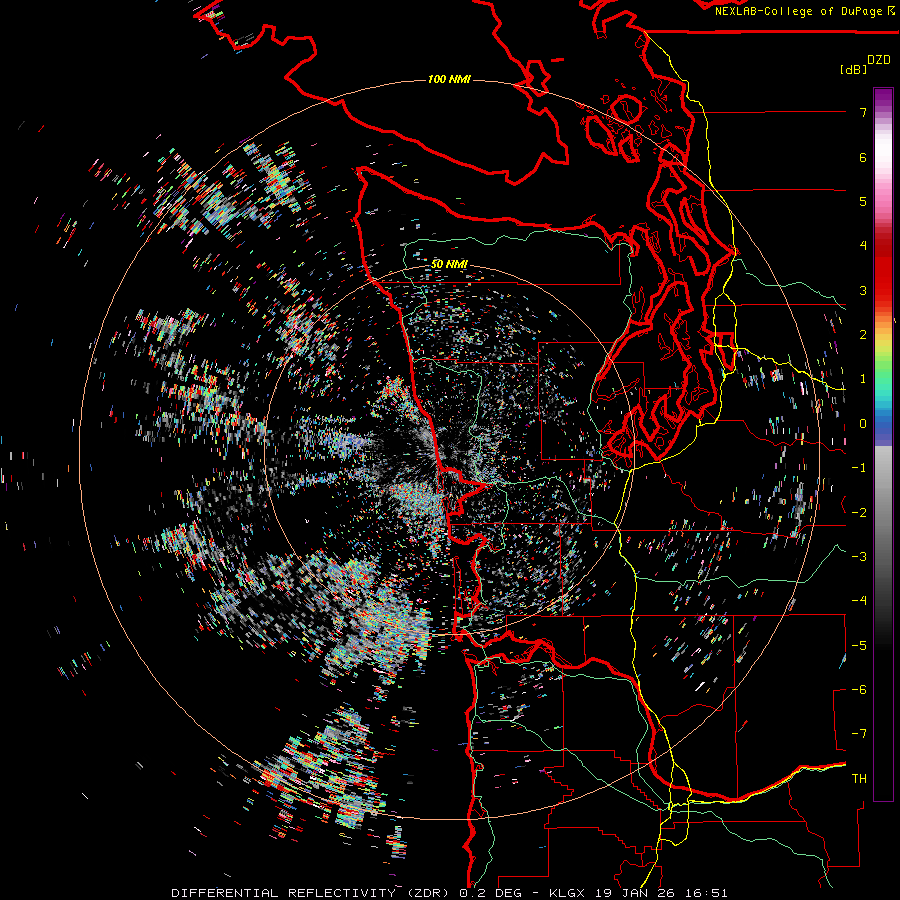Click the -6 value on the dB scale

(x=859, y=690)
